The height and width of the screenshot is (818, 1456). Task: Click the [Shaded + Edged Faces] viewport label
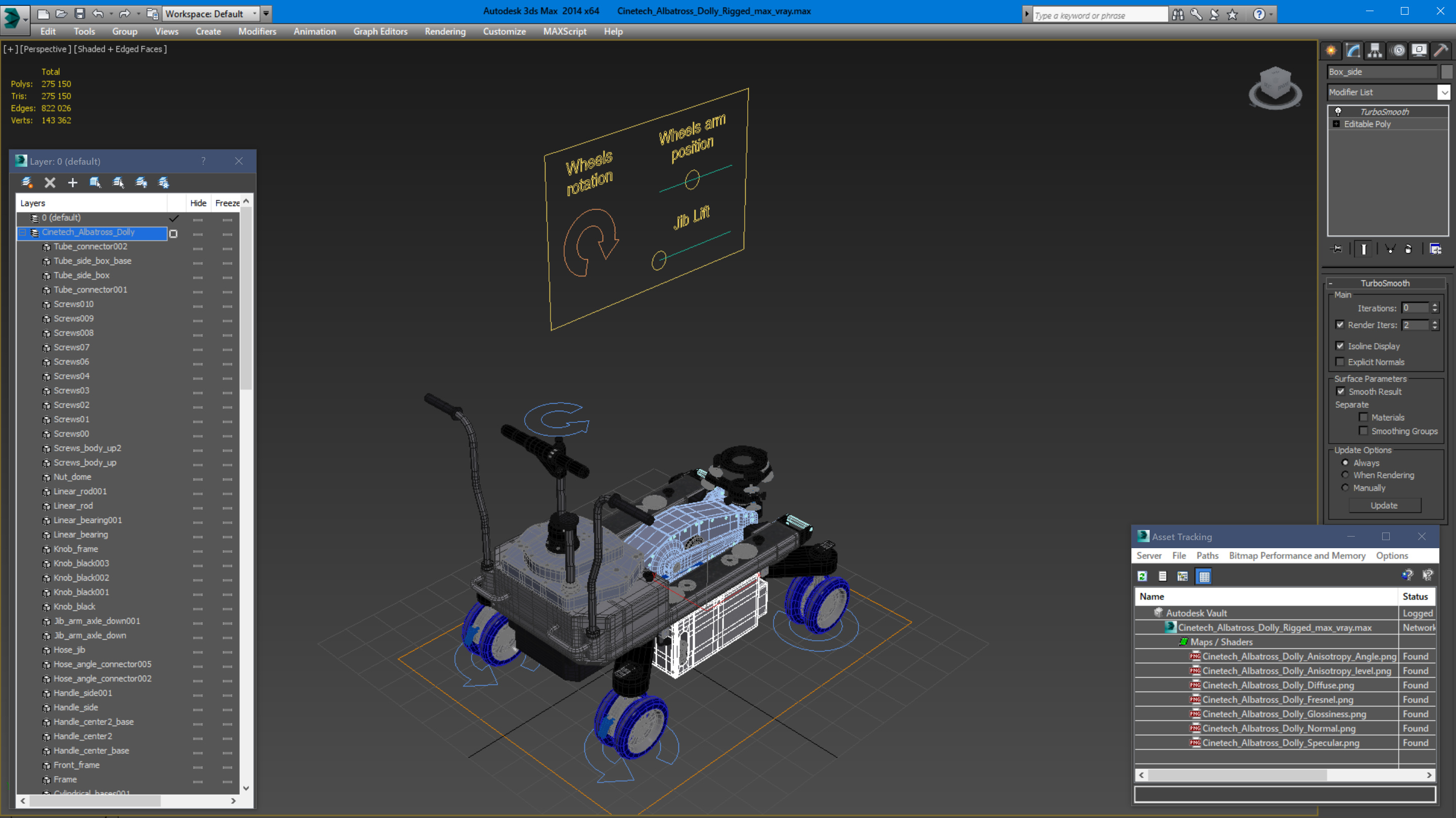120,49
